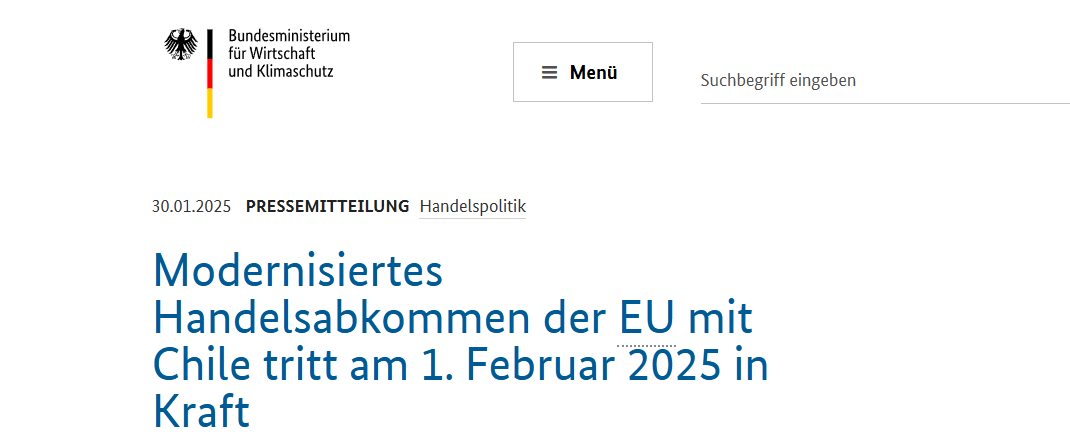
Task: Click the underline below the search field
Action: coord(884,103)
